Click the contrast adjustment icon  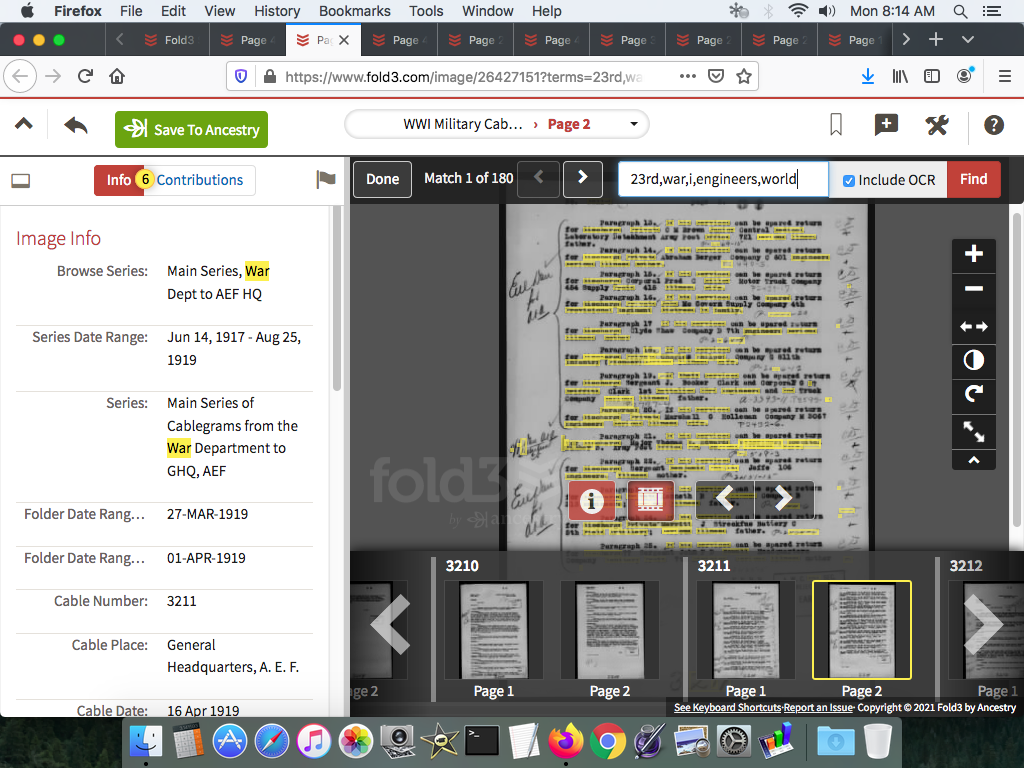973,360
